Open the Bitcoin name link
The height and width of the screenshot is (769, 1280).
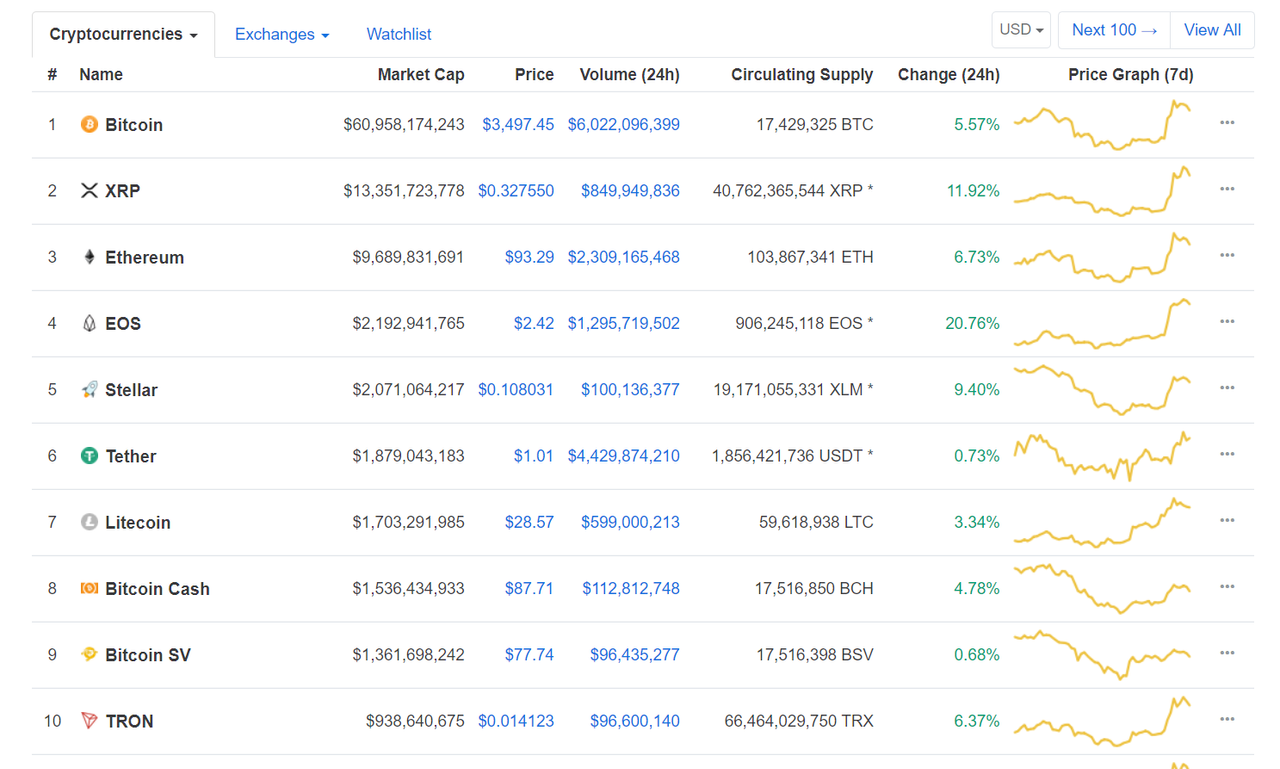click(x=134, y=125)
